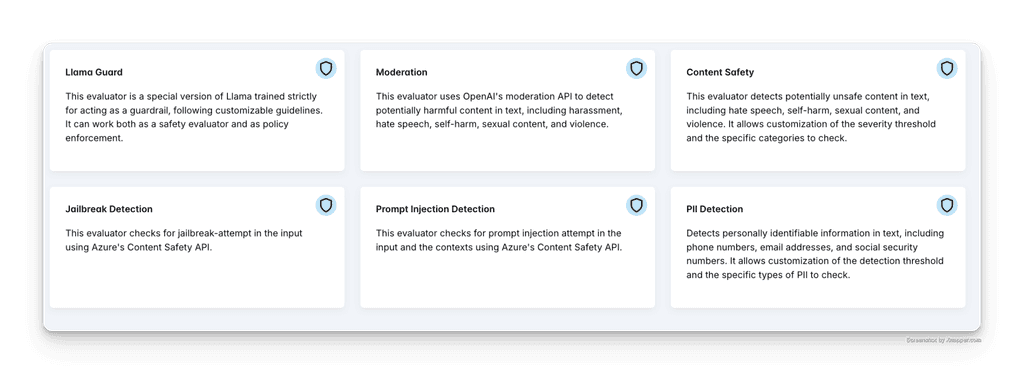Select the jailbreak-attempt description paragraph
This screenshot has height=386, width=1024.
[184, 240]
